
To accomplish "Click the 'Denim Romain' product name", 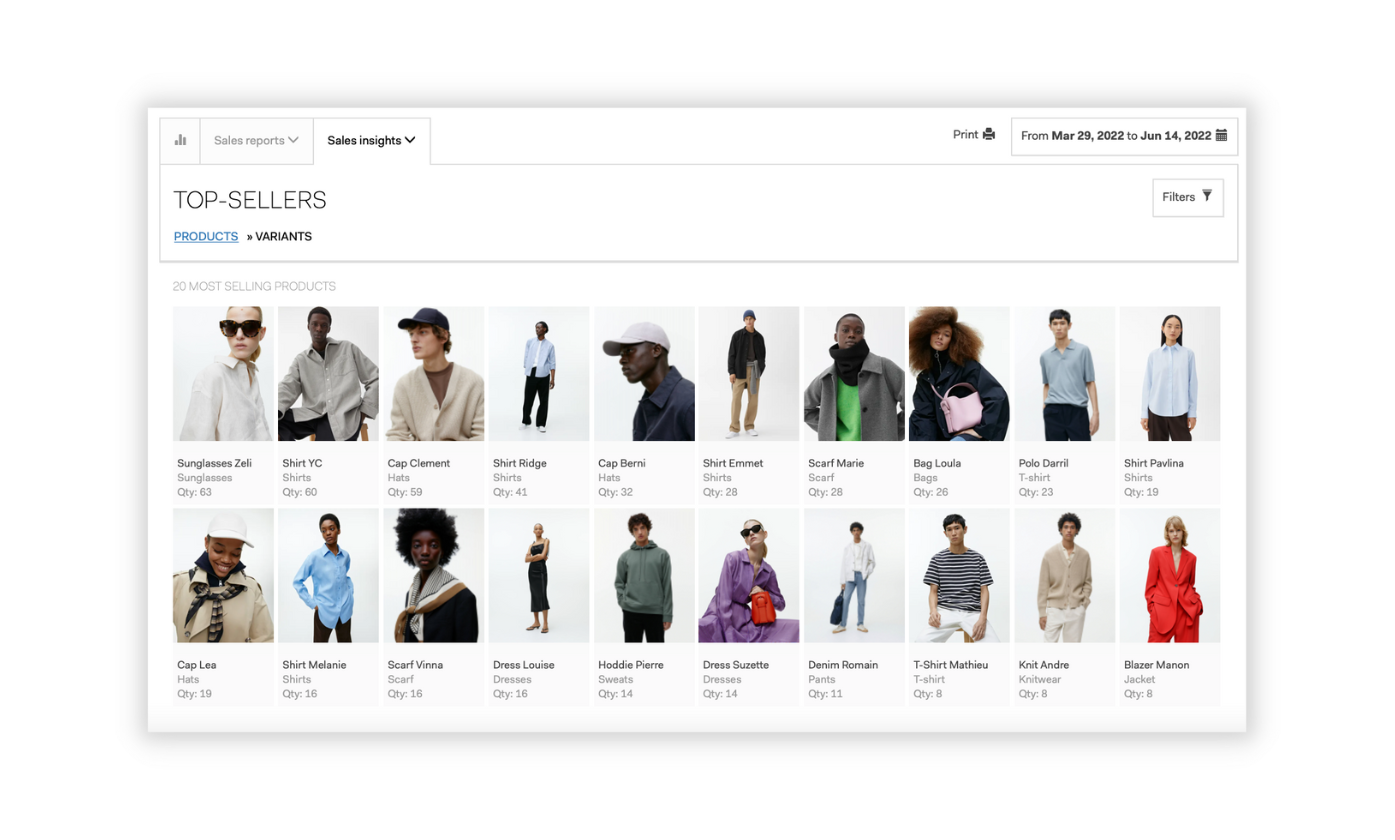I will [843, 664].
